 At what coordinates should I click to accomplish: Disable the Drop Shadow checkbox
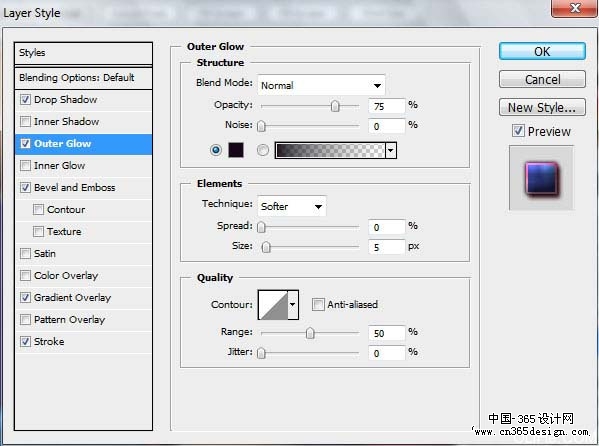(x=25, y=99)
